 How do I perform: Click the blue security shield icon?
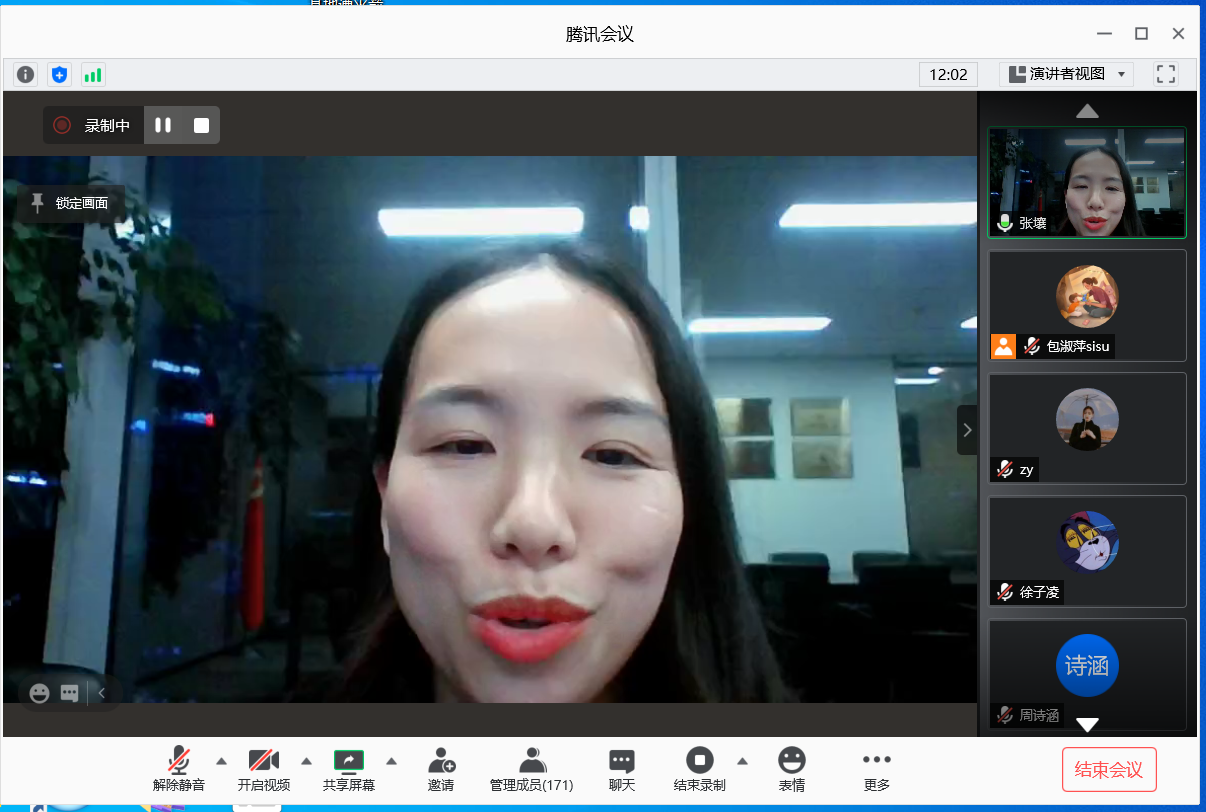click(59, 74)
